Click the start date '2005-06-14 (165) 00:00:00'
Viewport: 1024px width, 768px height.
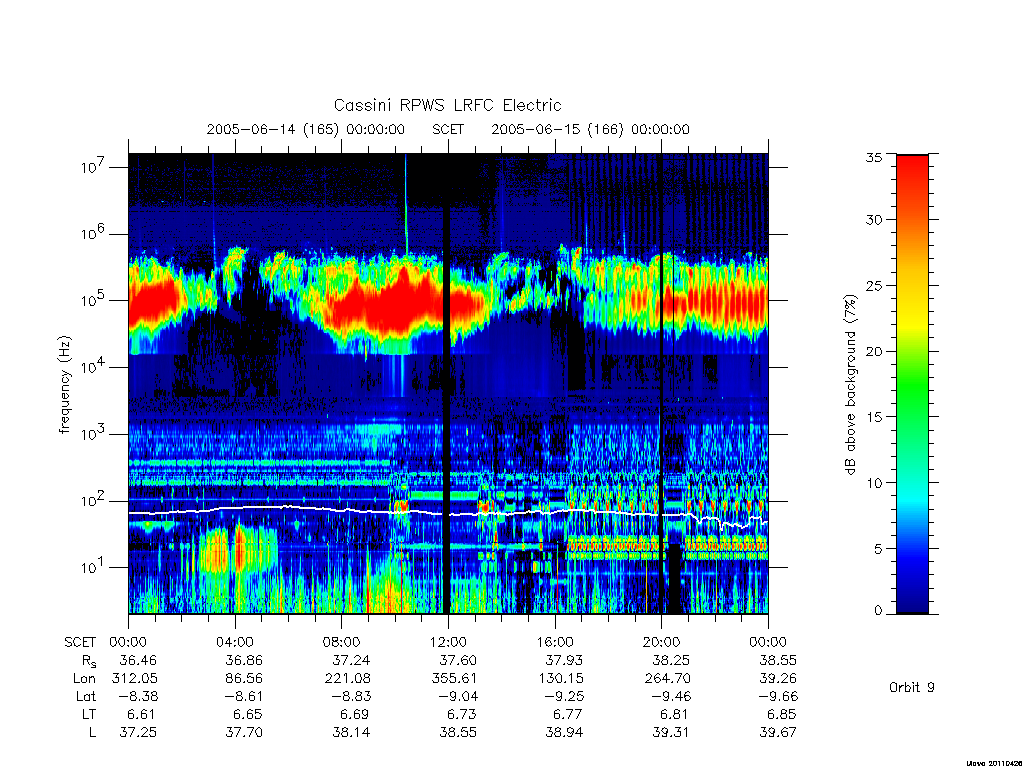[x=306, y=129]
